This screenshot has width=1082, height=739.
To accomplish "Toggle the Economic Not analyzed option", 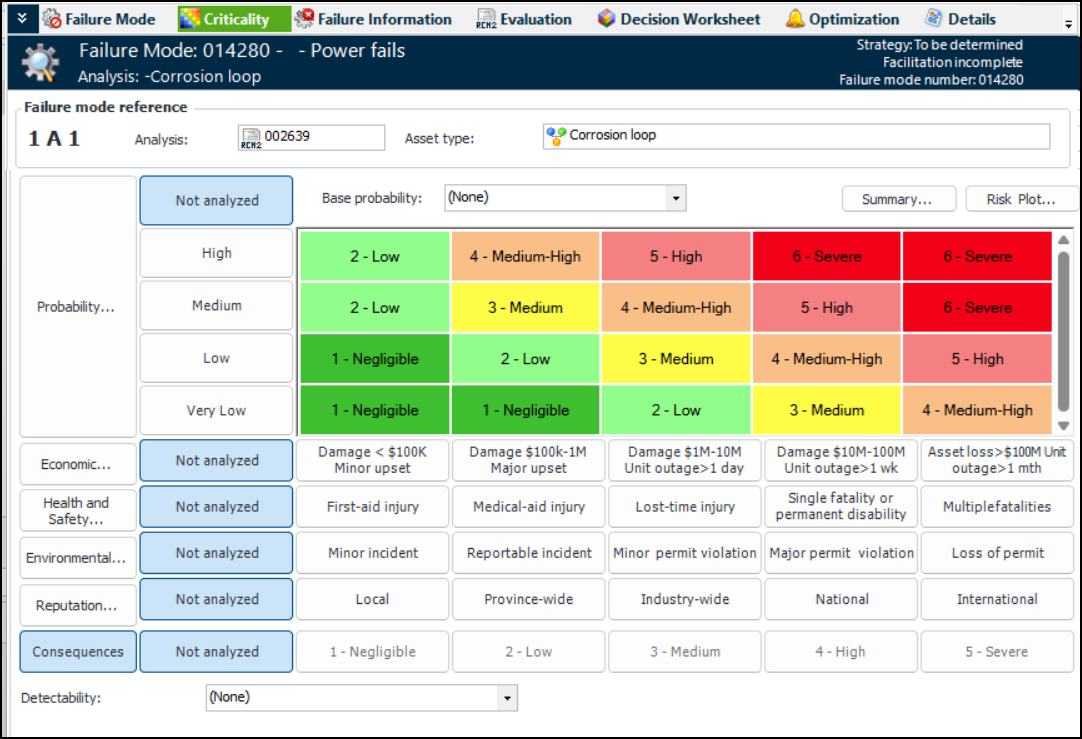I will 216,461.
